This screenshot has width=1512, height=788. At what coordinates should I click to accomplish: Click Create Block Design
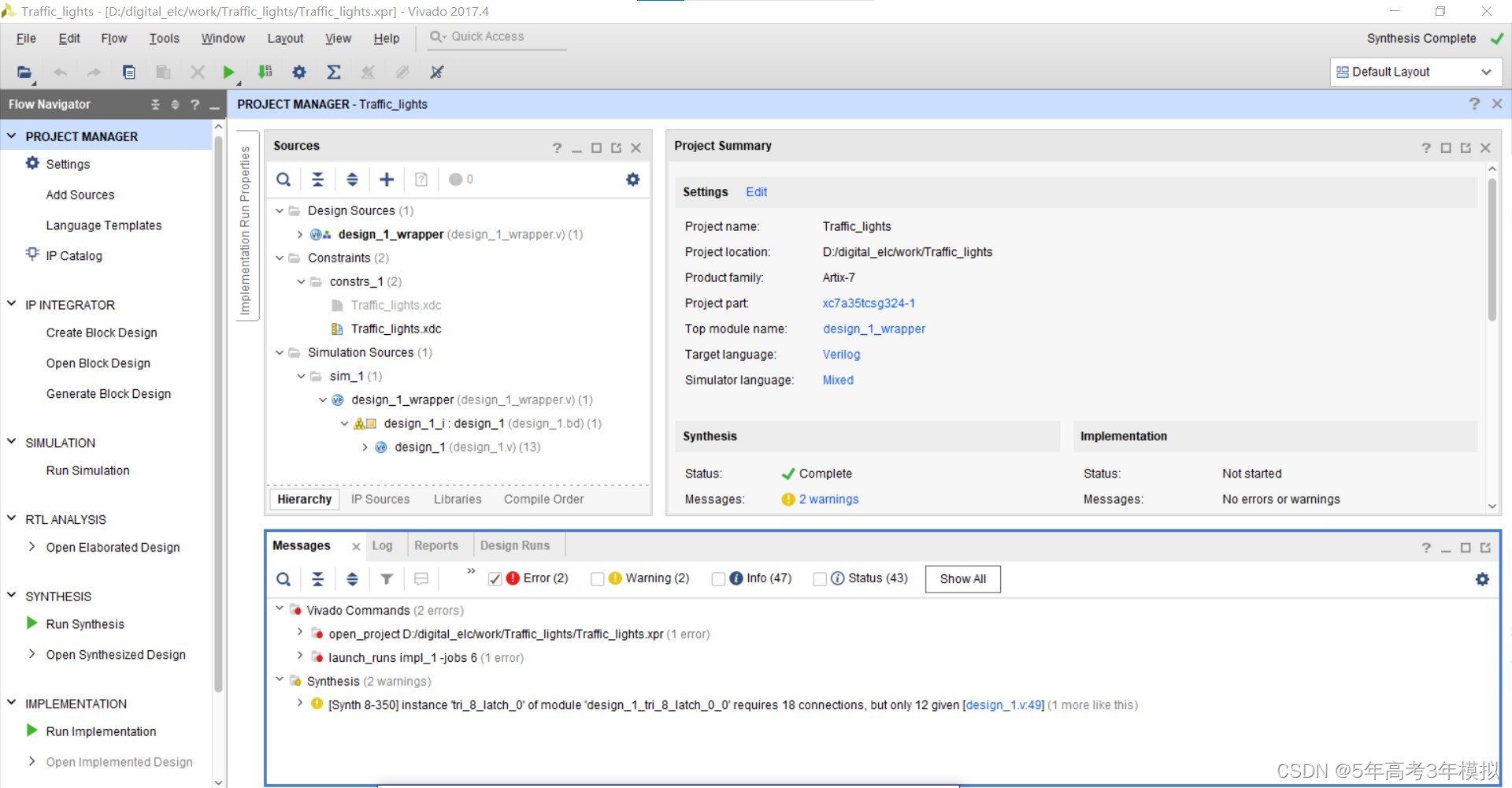pos(102,333)
